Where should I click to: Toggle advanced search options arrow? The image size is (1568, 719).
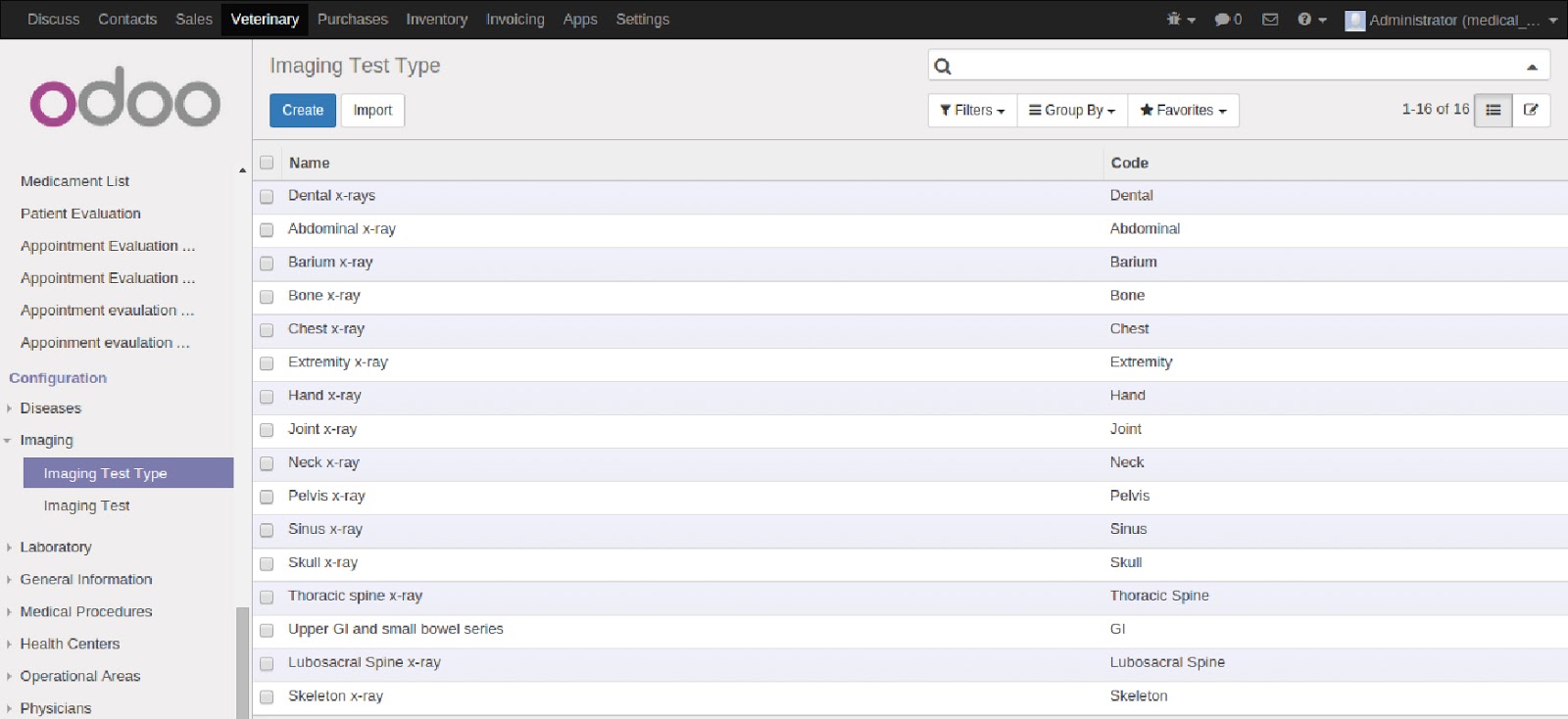click(x=1532, y=67)
